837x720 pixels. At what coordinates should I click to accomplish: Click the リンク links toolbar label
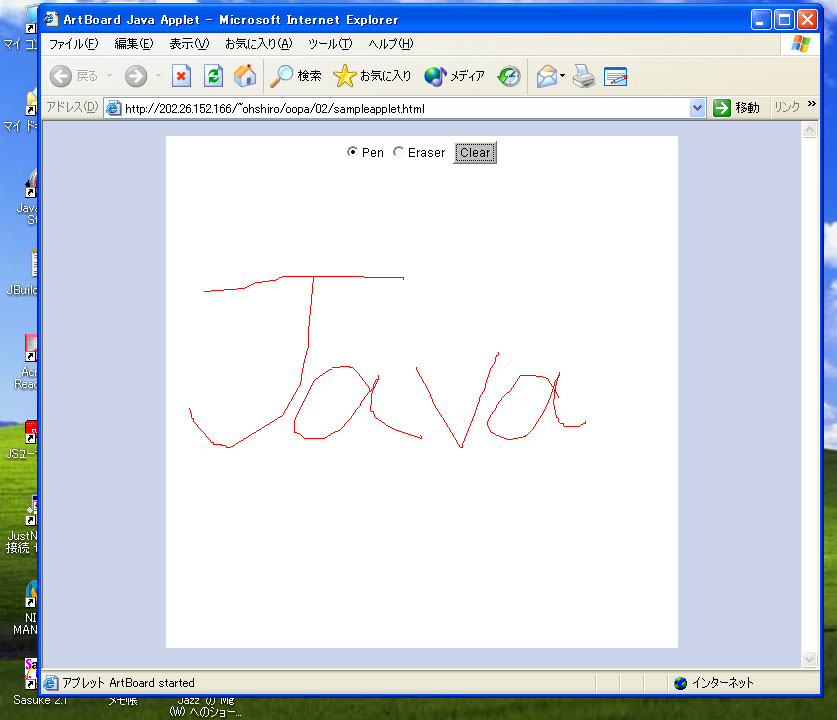point(787,107)
